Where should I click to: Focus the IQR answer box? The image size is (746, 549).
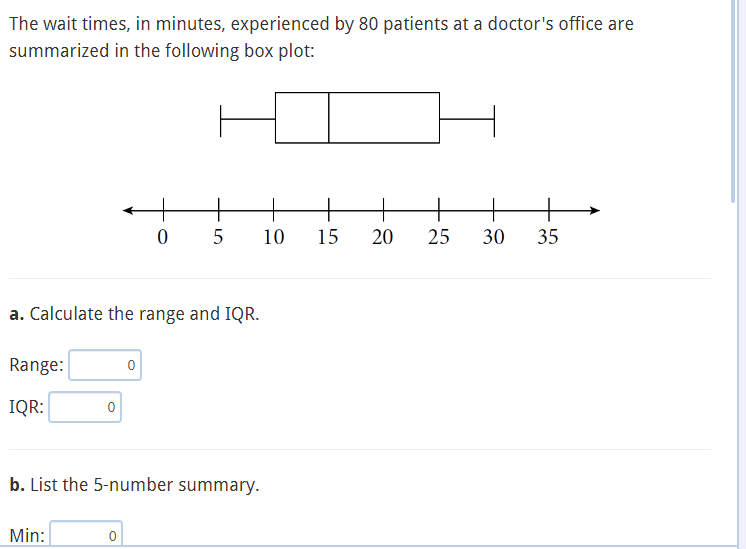pyautogui.click(x=85, y=407)
